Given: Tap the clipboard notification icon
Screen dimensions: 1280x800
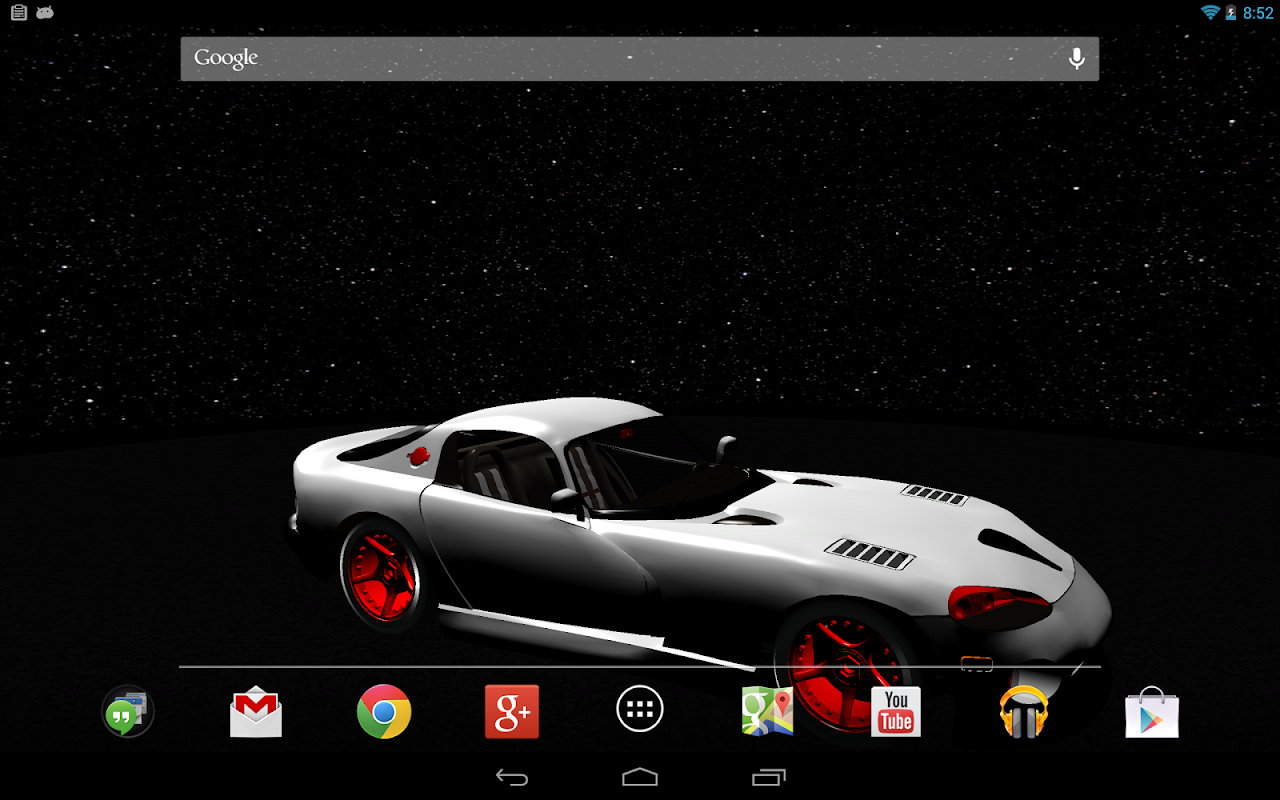Looking at the screenshot, I should pos(18,12).
